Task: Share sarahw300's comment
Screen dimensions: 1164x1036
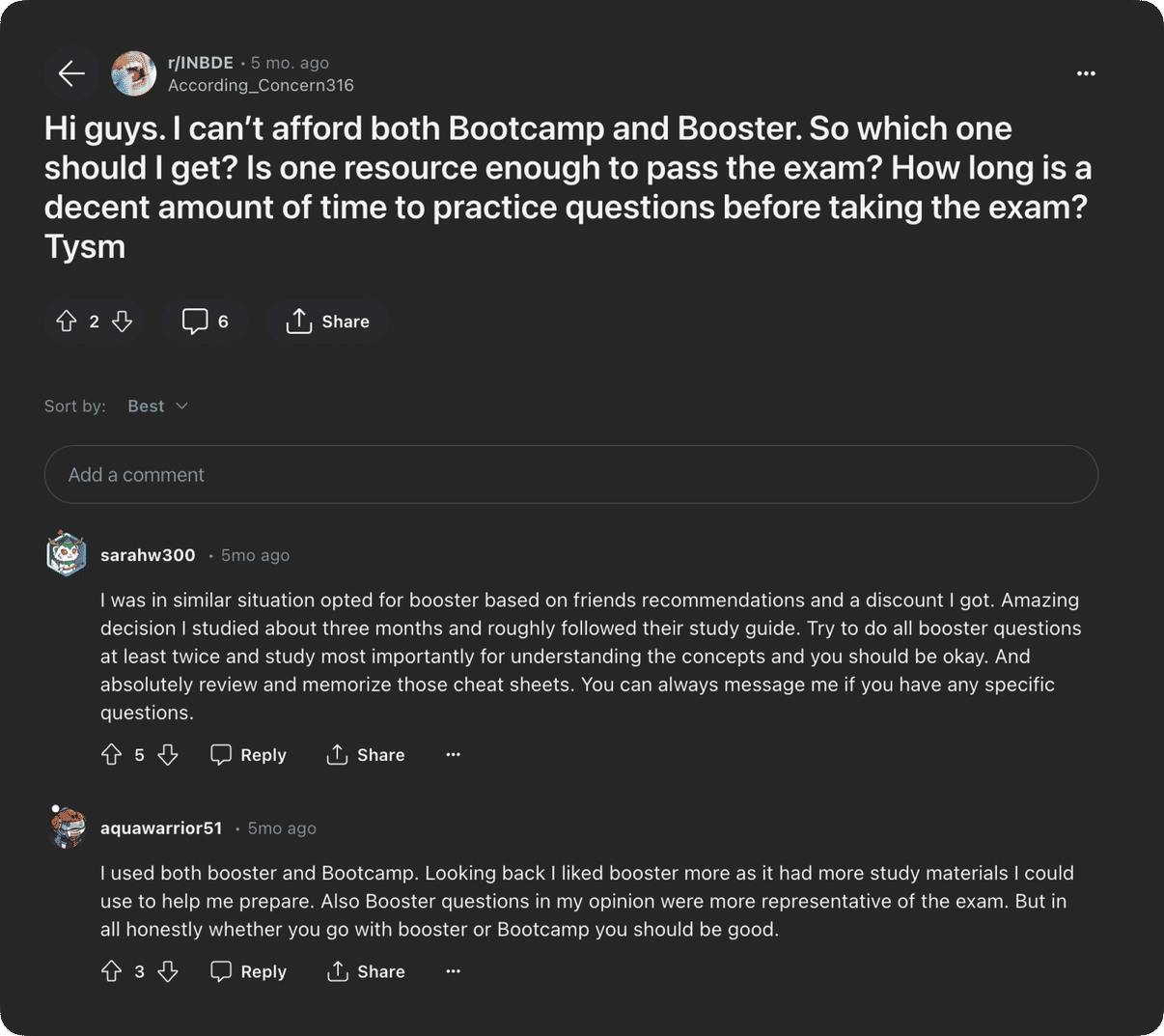Action: click(366, 755)
